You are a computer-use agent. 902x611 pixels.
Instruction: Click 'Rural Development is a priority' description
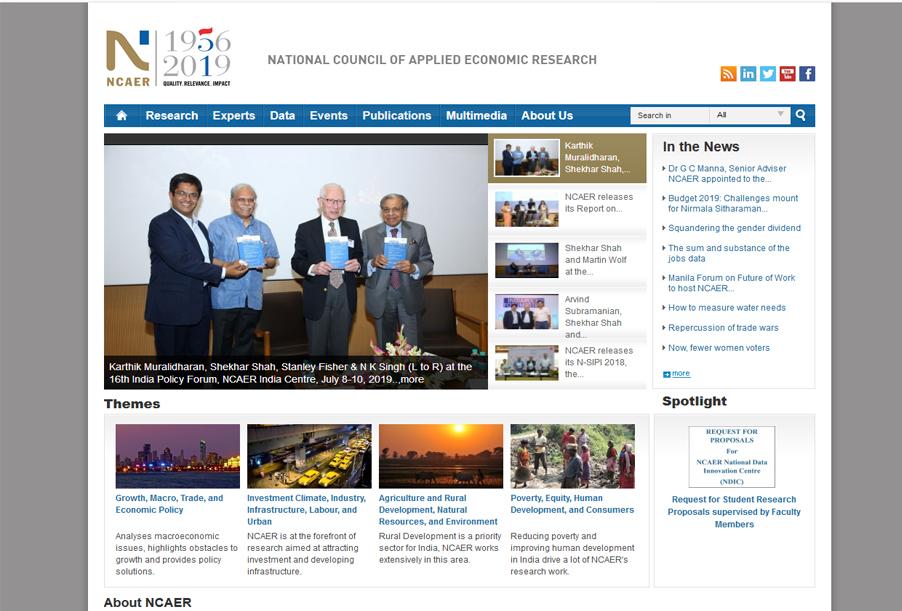[440, 548]
